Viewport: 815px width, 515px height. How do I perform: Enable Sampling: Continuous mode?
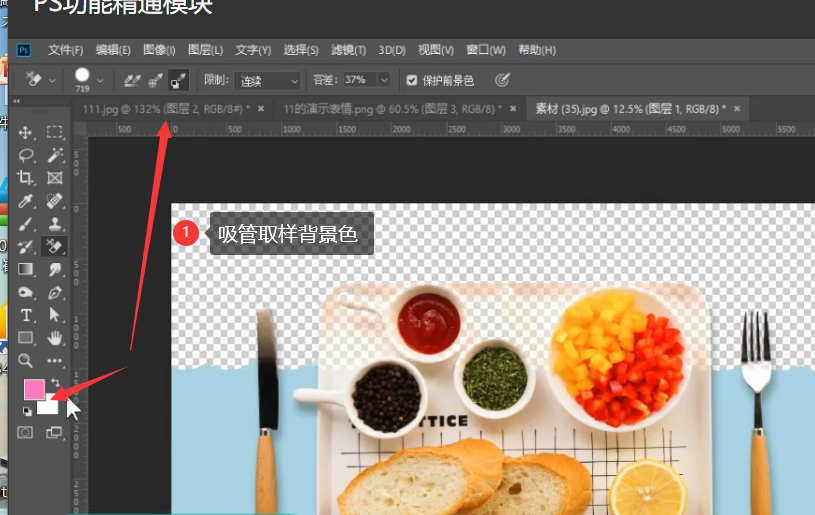pyautogui.click(x=132, y=80)
